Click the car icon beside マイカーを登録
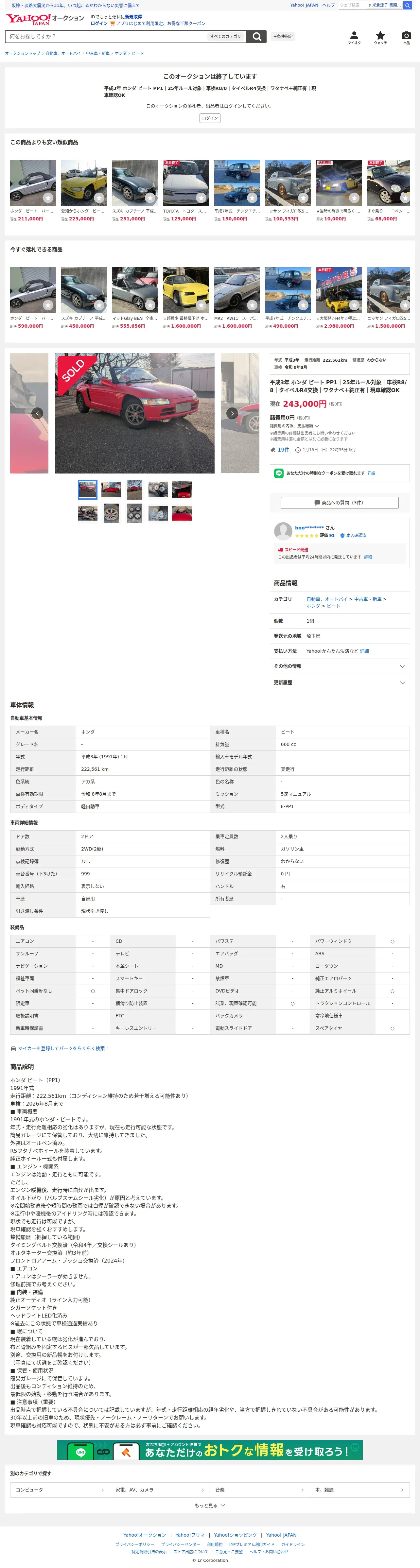 [13, 1048]
